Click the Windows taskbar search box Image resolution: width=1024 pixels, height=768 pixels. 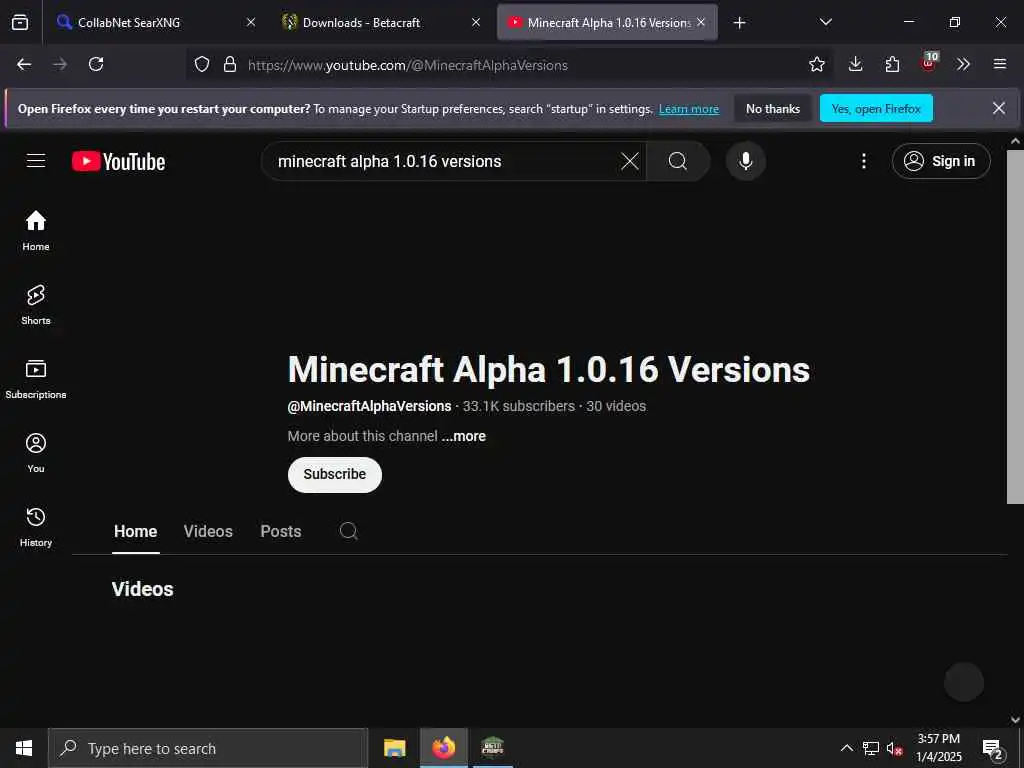point(208,748)
